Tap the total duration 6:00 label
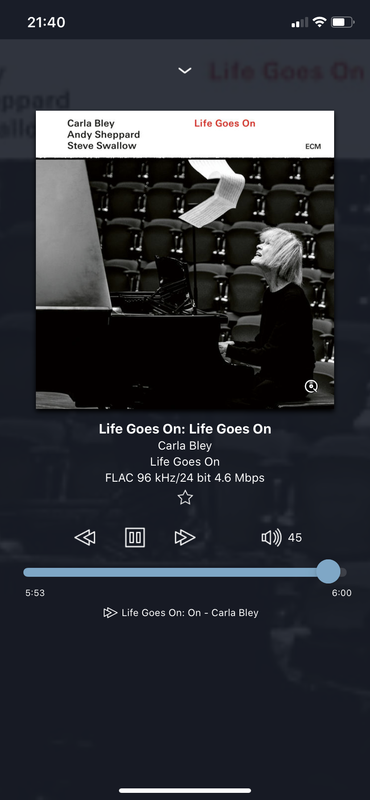370x800 pixels. [341, 593]
